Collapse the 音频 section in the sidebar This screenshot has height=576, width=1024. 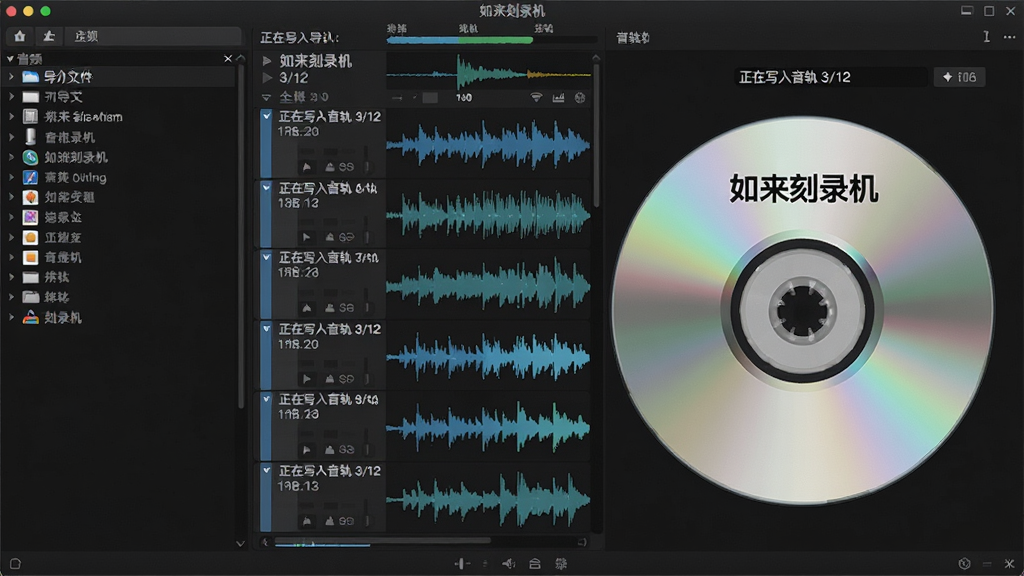pos(10,59)
